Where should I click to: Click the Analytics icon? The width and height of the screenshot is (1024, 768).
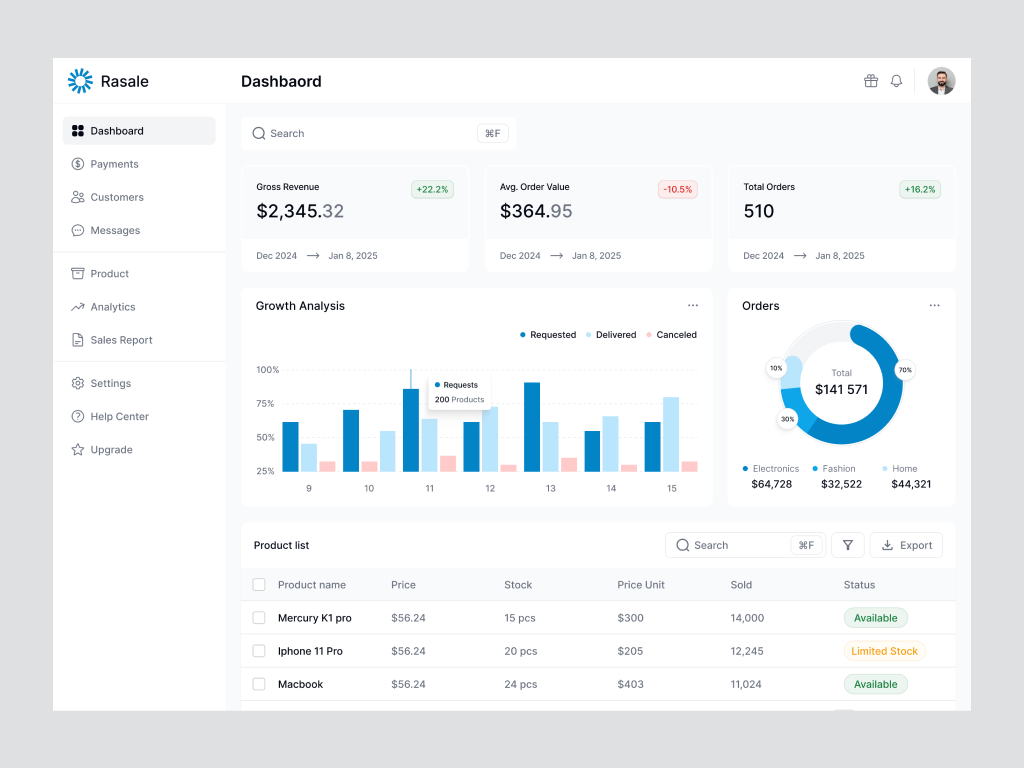click(x=79, y=307)
